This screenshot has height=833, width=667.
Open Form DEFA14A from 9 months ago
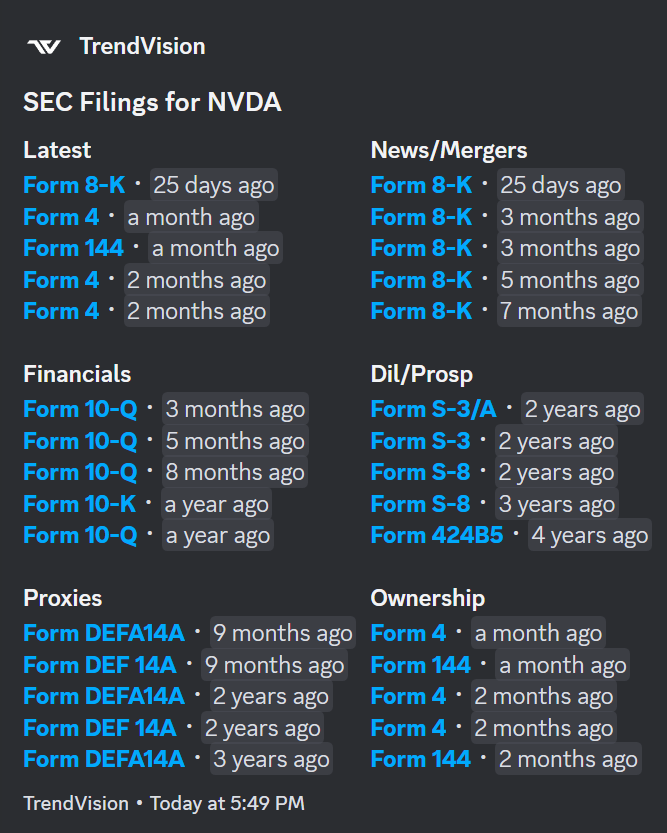click(104, 633)
